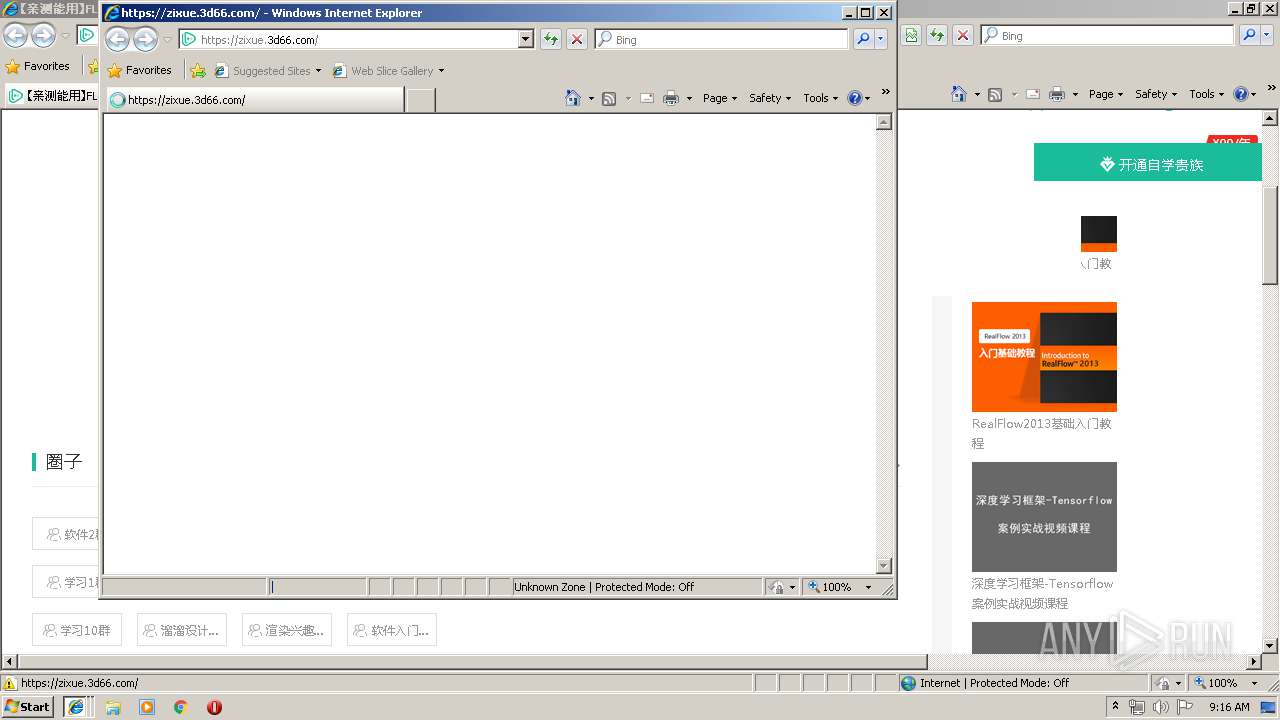Image resolution: width=1280 pixels, height=720 pixels.
Task: Click Print icon in background IE window
Action: coord(1057,94)
